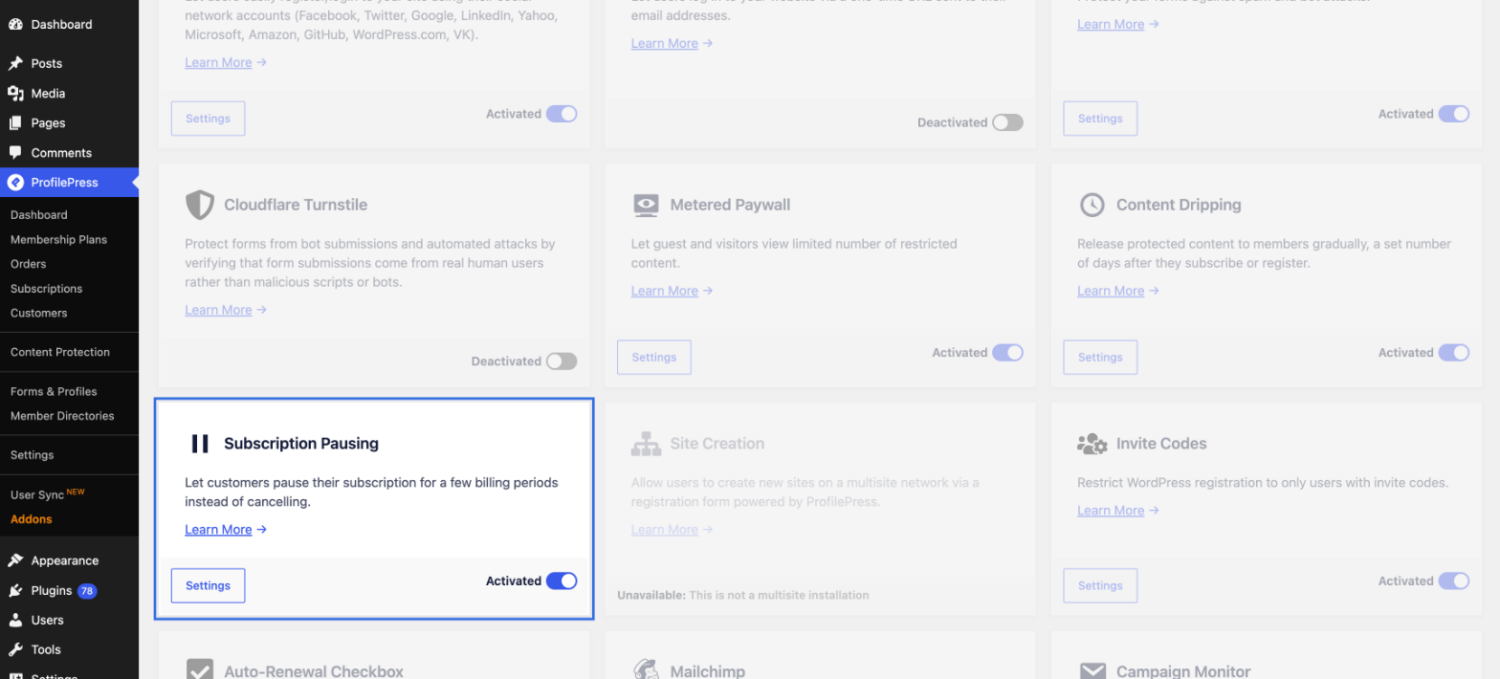Activate the email addresses login addon toggle
The image size is (1500, 679).
(1008, 122)
